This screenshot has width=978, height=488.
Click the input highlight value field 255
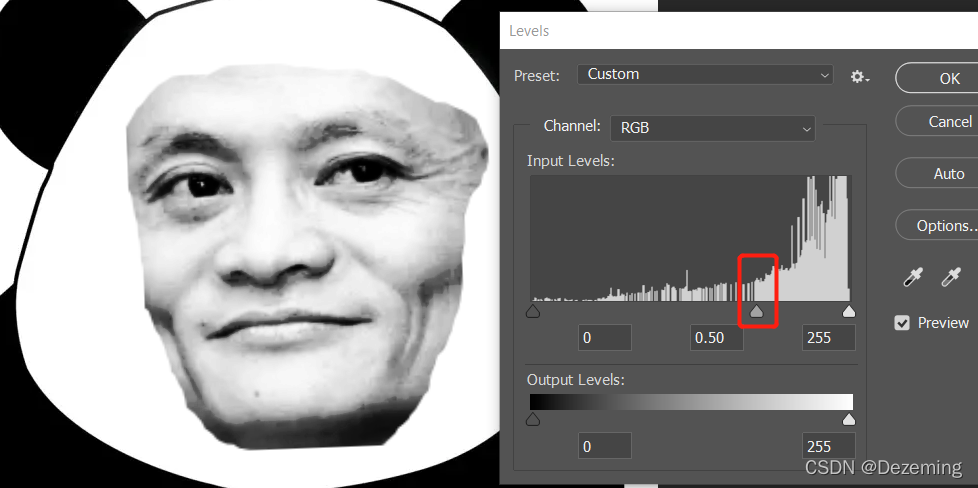coord(828,338)
